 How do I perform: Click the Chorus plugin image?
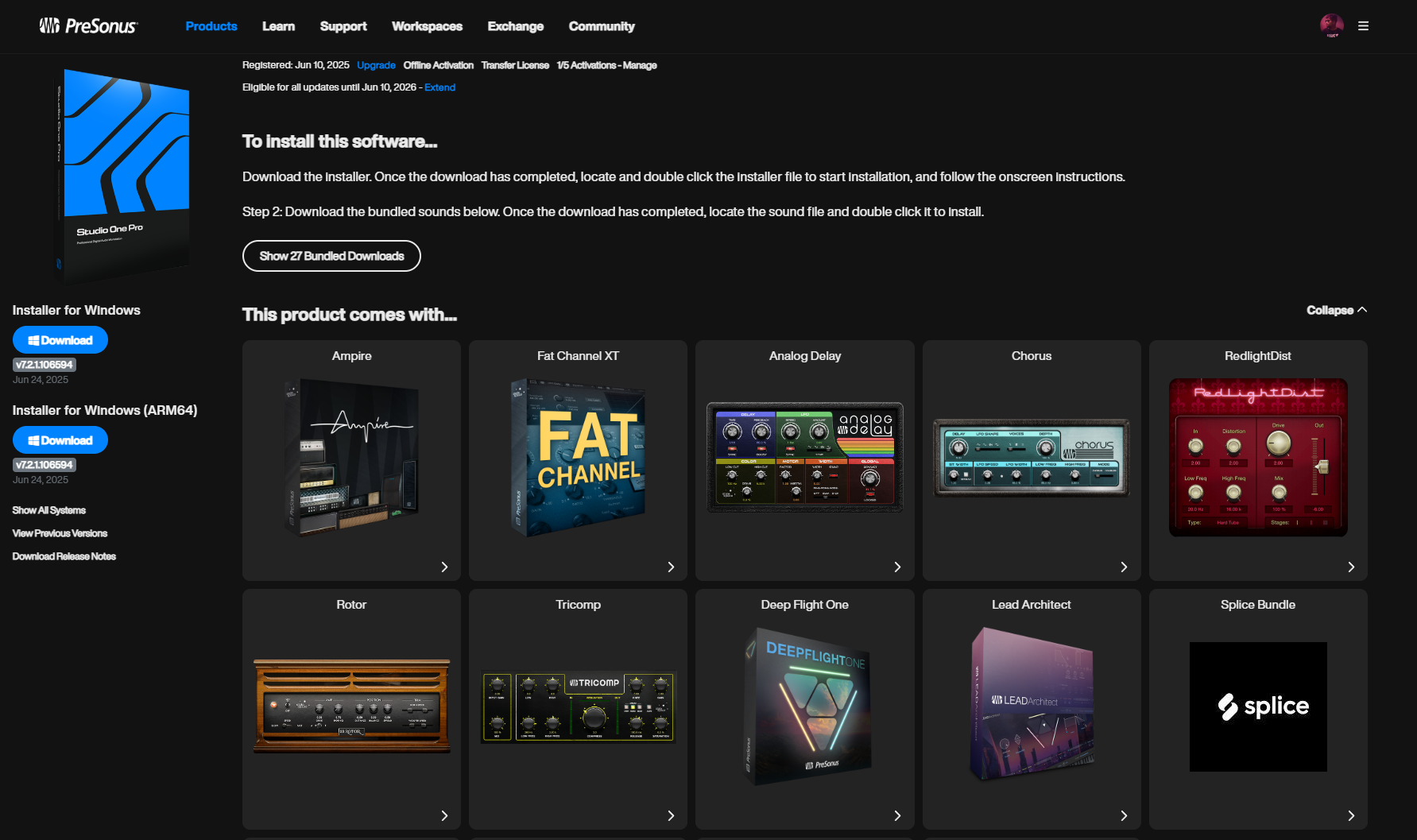(x=1032, y=458)
